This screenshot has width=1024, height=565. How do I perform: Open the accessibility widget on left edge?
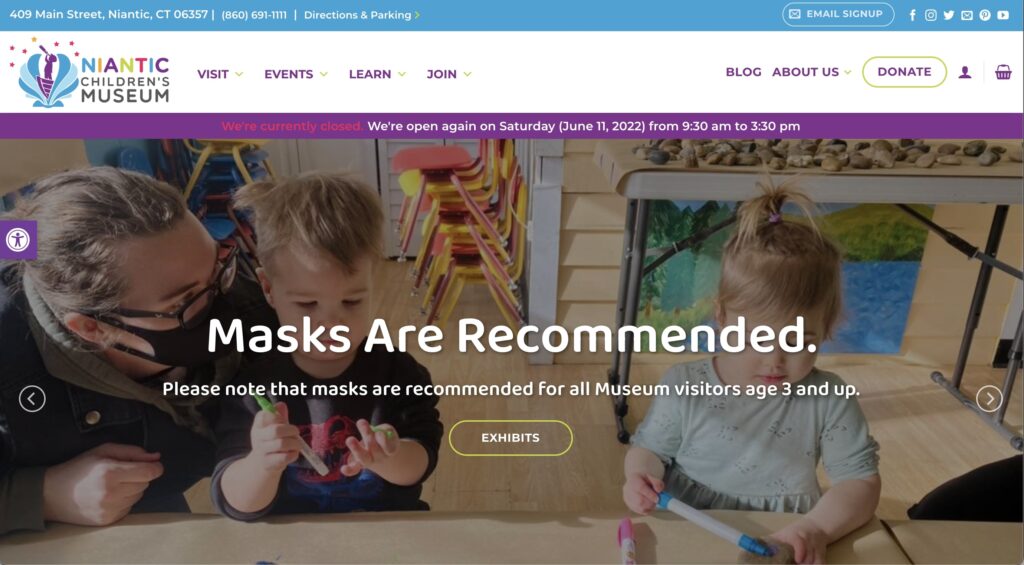(x=18, y=240)
